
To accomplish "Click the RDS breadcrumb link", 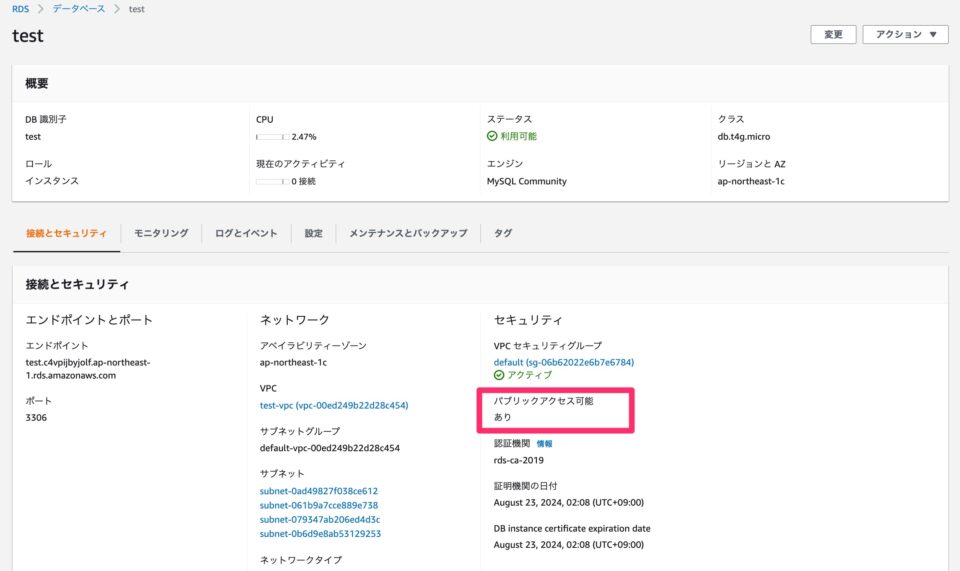I will (x=20, y=8).
